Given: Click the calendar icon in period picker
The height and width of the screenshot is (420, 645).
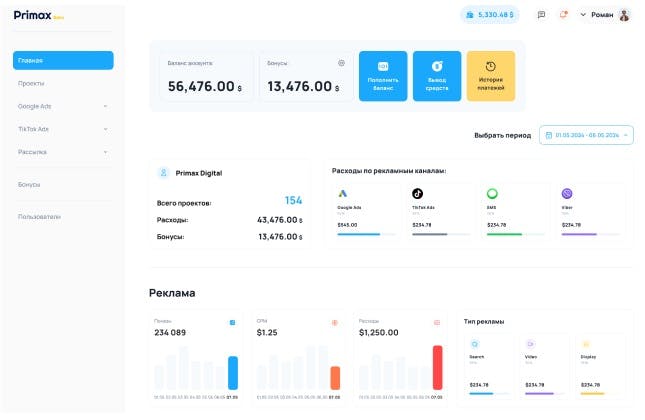Looking at the screenshot, I should [x=548, y=135].
